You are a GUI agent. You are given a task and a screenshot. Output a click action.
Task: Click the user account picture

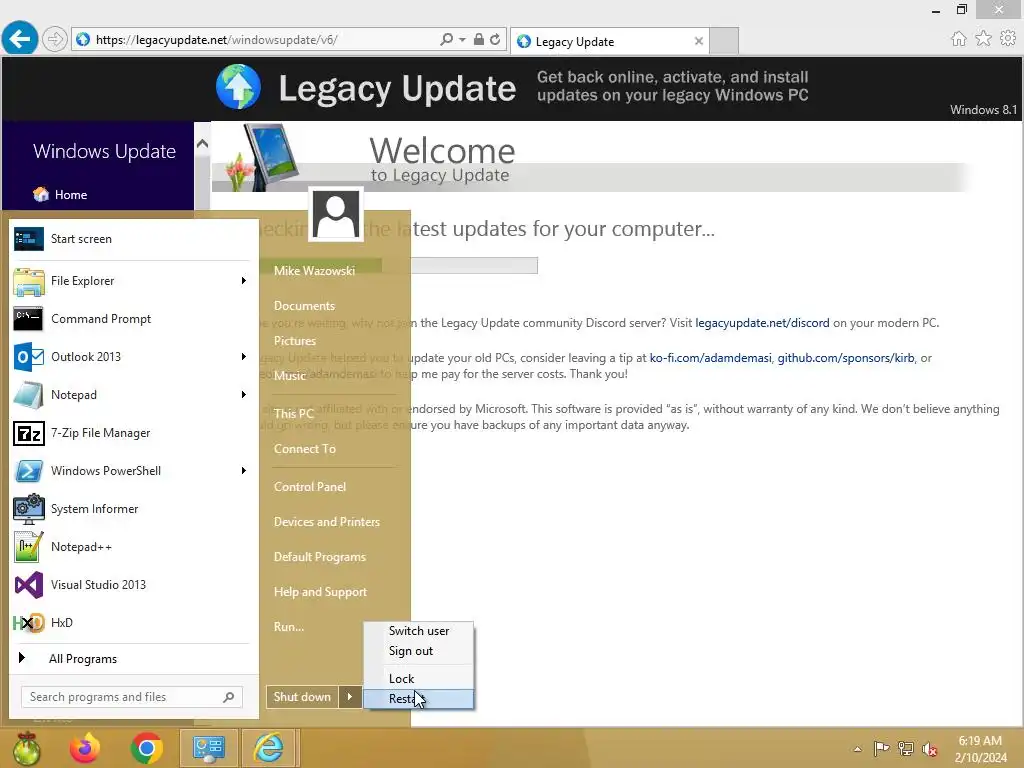(x=336, y=215)
